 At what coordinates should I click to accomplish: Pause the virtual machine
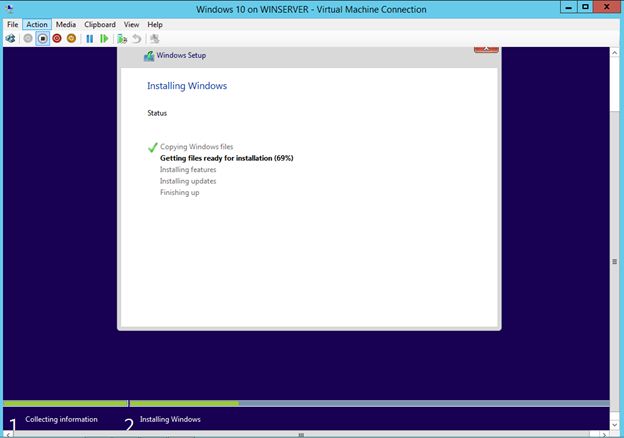(x=90, y=39)
